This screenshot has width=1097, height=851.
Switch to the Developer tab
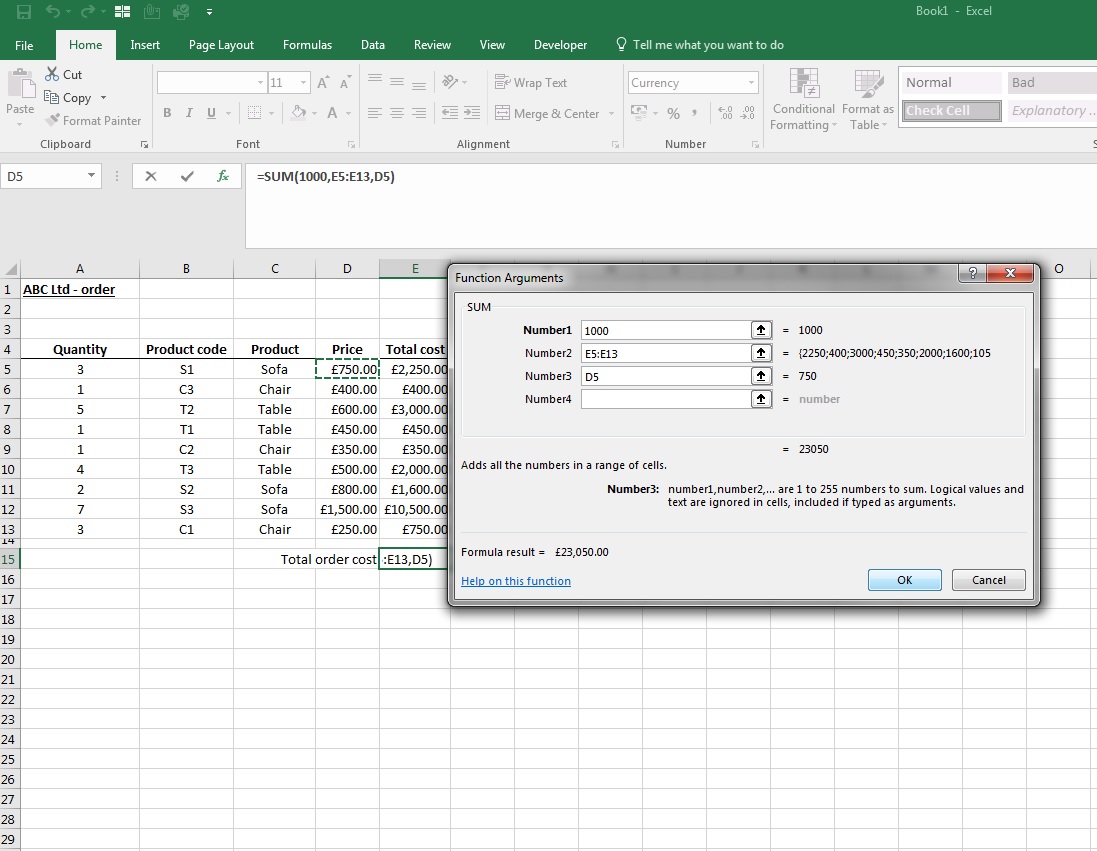(560, 45)
